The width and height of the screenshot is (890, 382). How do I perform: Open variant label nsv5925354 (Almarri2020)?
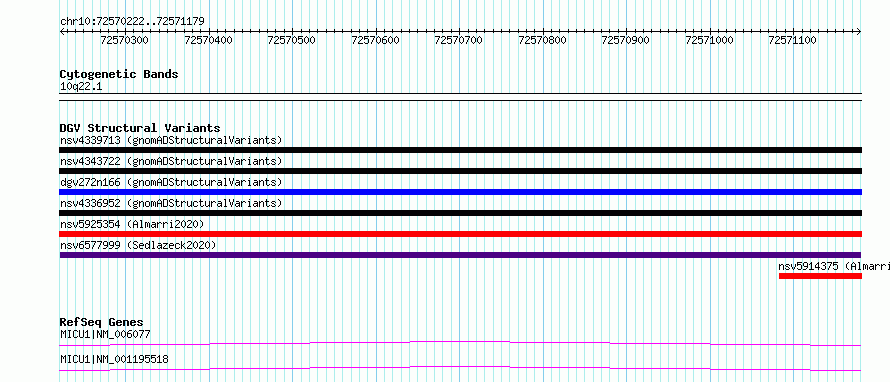pos(132,224)
